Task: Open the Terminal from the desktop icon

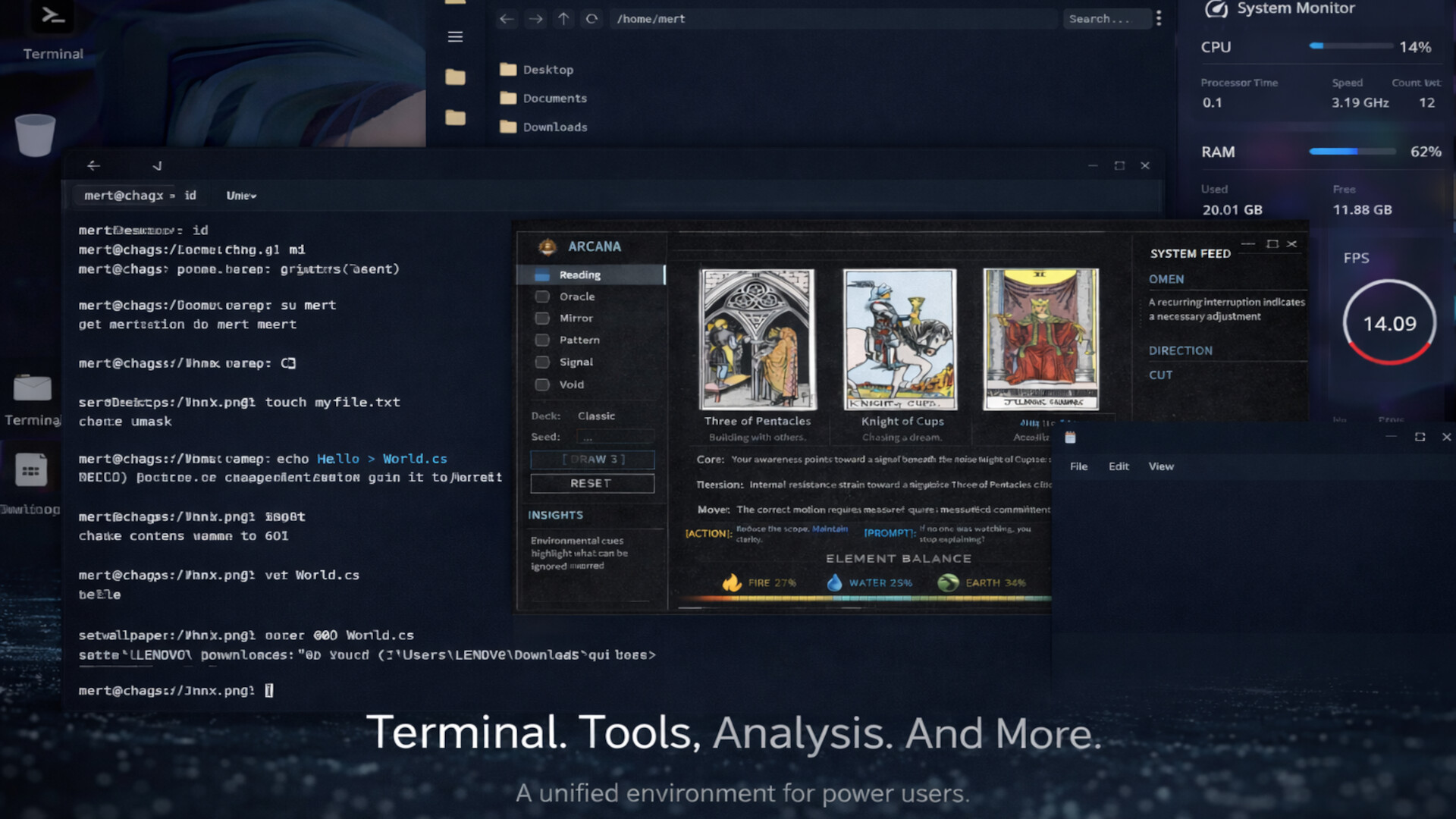Action: click(x=52, y=19)
